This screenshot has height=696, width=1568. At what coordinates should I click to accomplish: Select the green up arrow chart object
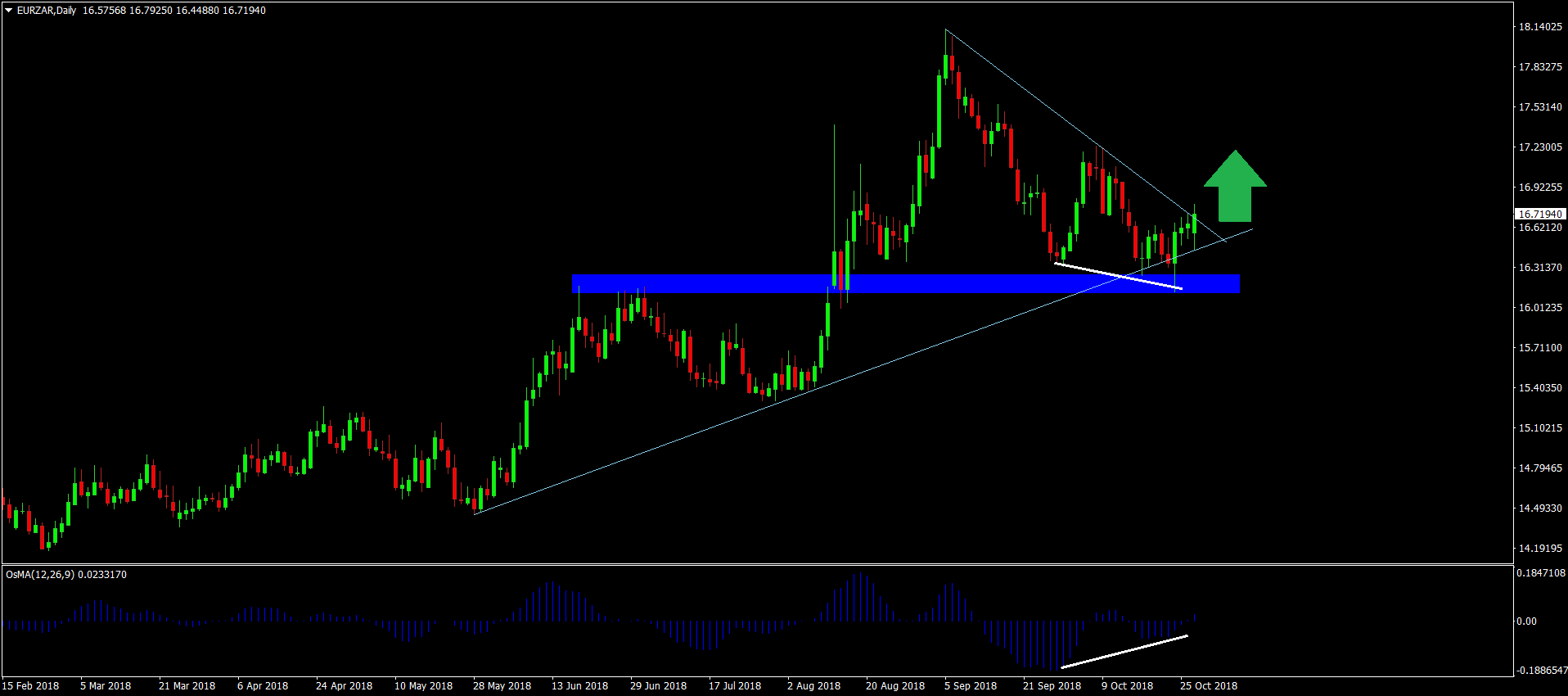coord(1235,186)
